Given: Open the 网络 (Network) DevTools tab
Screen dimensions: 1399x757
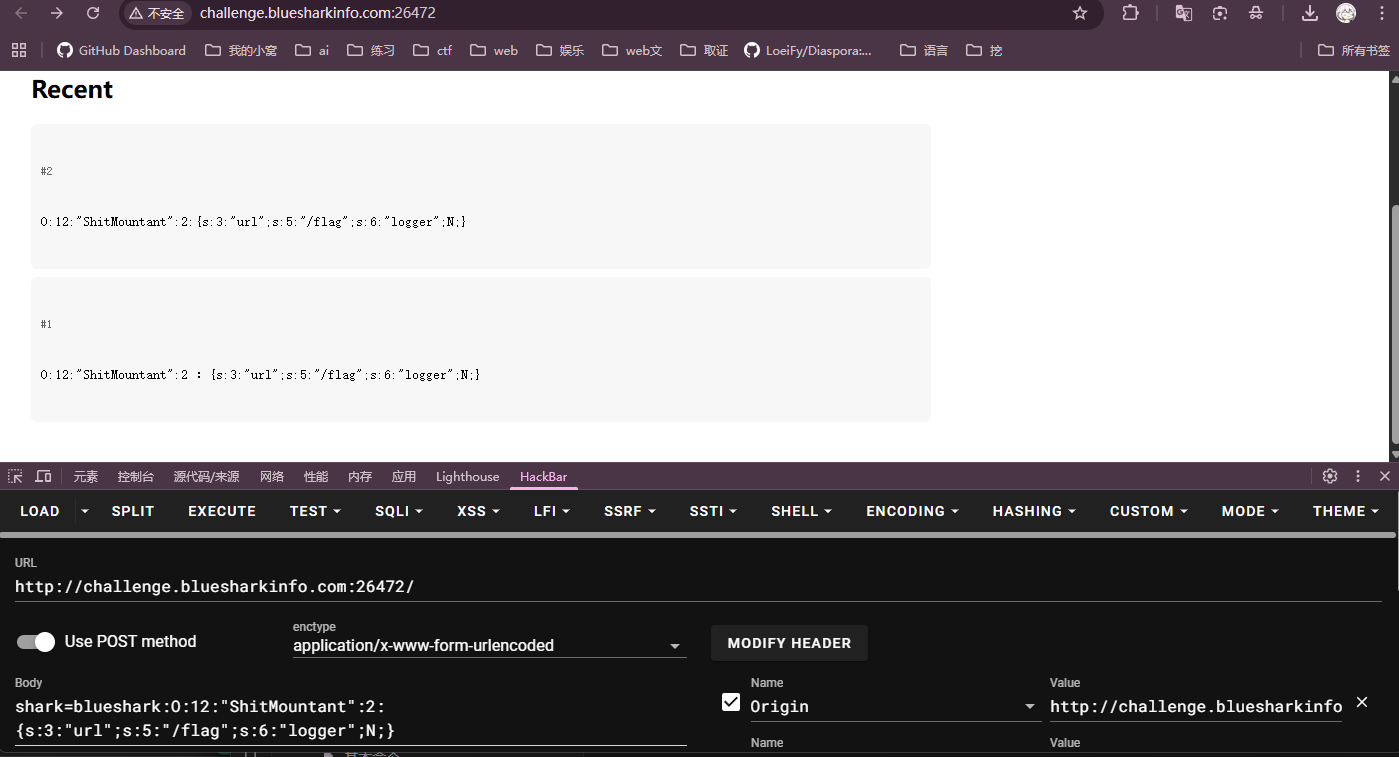Looking at the screenshot, I should click(x=272, y=477).
